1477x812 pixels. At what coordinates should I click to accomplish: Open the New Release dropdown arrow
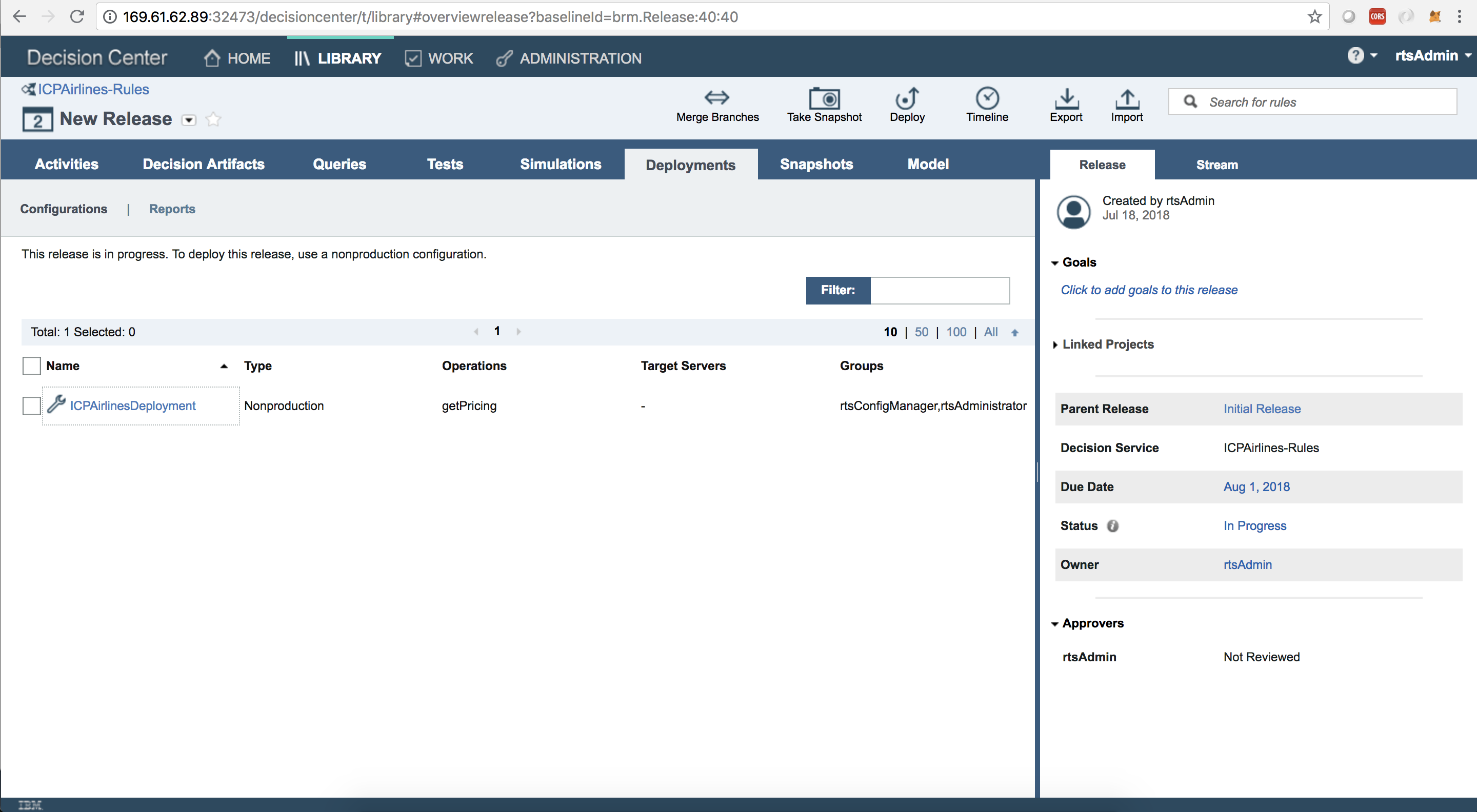pos(189,120)
